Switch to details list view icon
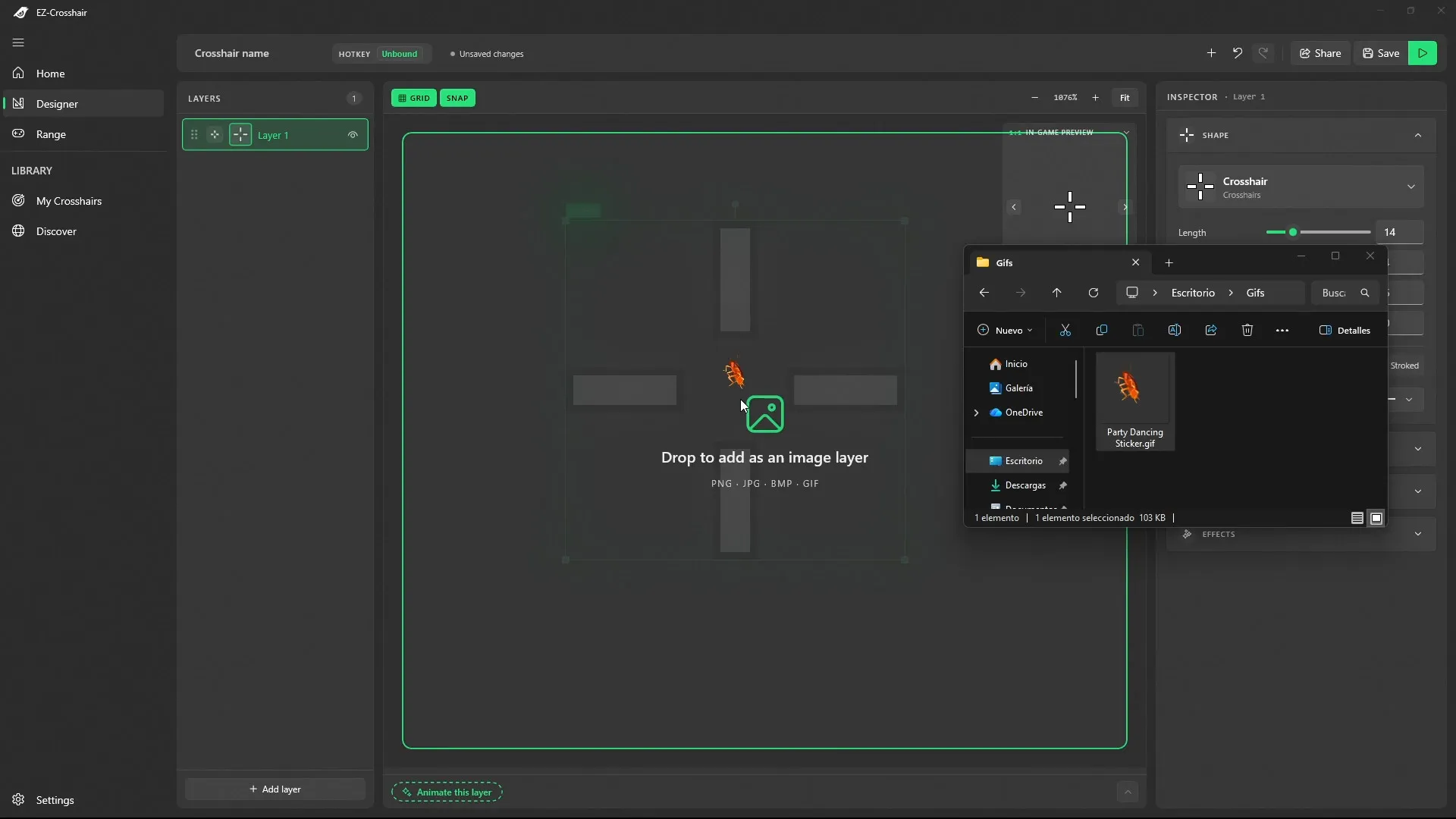Viewport: 1456px width, 819px height. (x=1357, y=519)
